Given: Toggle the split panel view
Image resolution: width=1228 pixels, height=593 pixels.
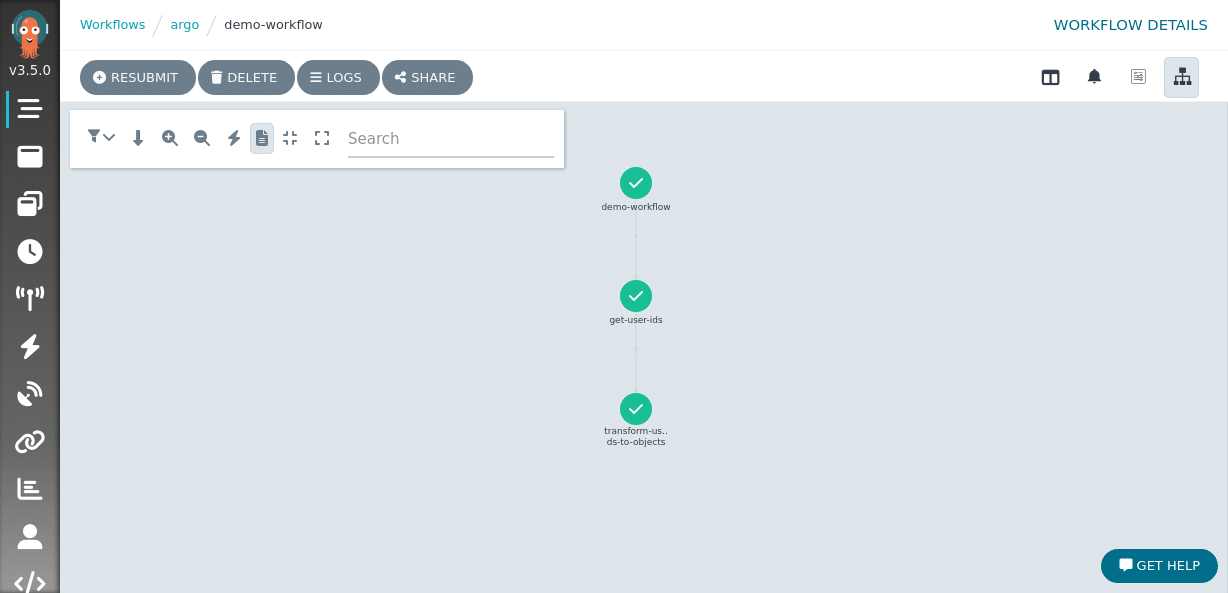Looking at the screenshot, I should pyautogui.click(x=1050, y=76).
